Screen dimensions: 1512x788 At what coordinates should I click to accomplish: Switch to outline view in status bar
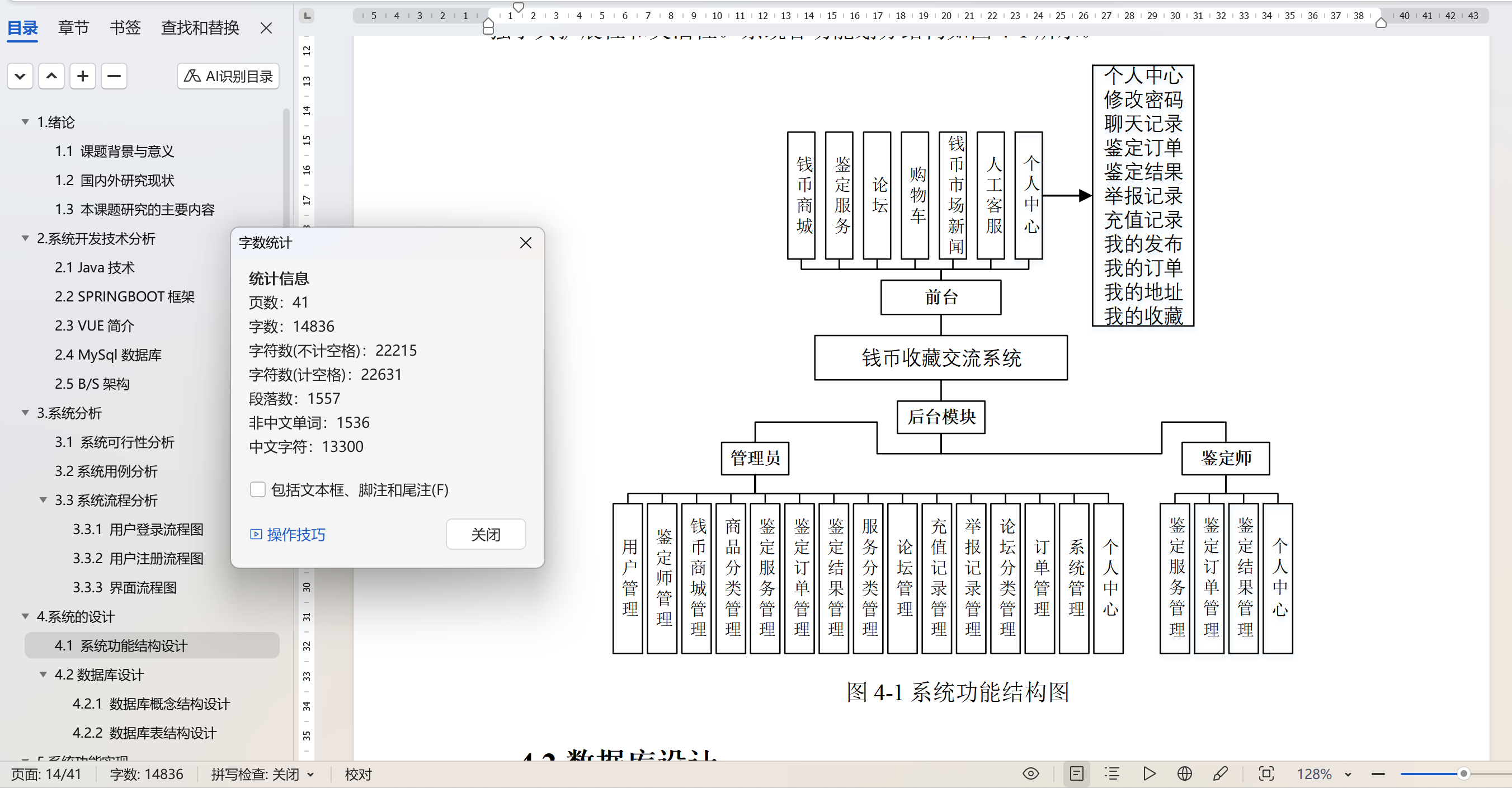point(1112,774)
